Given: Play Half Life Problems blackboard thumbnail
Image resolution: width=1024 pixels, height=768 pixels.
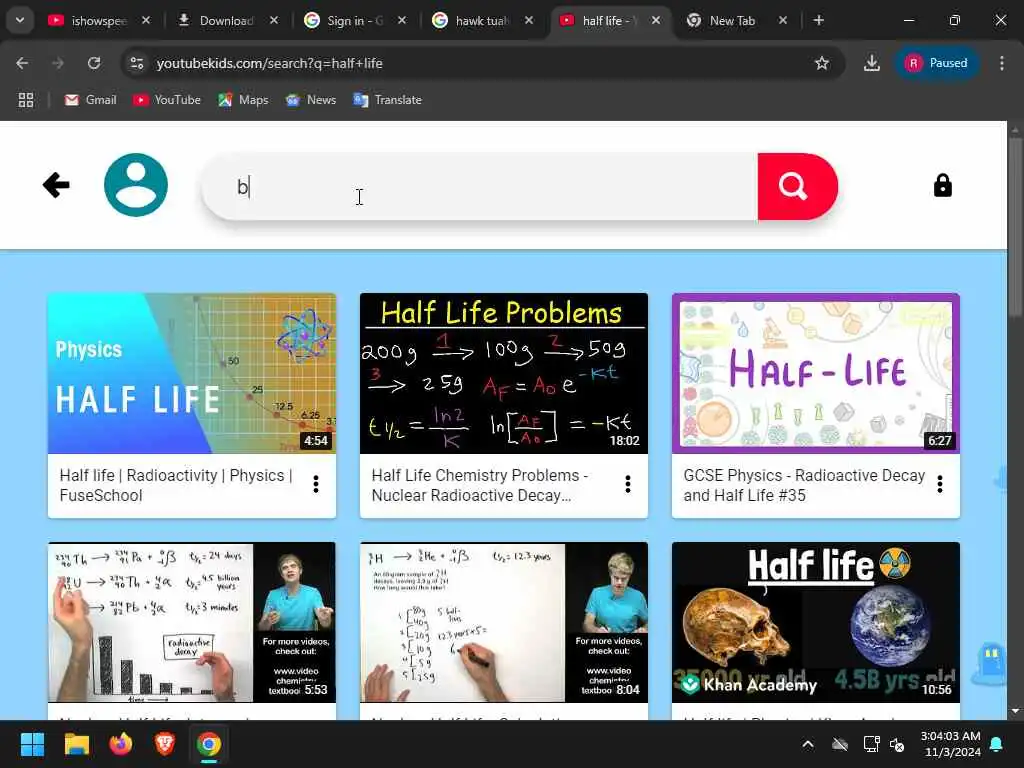Looking at the screenshot, I should [504, 374].
